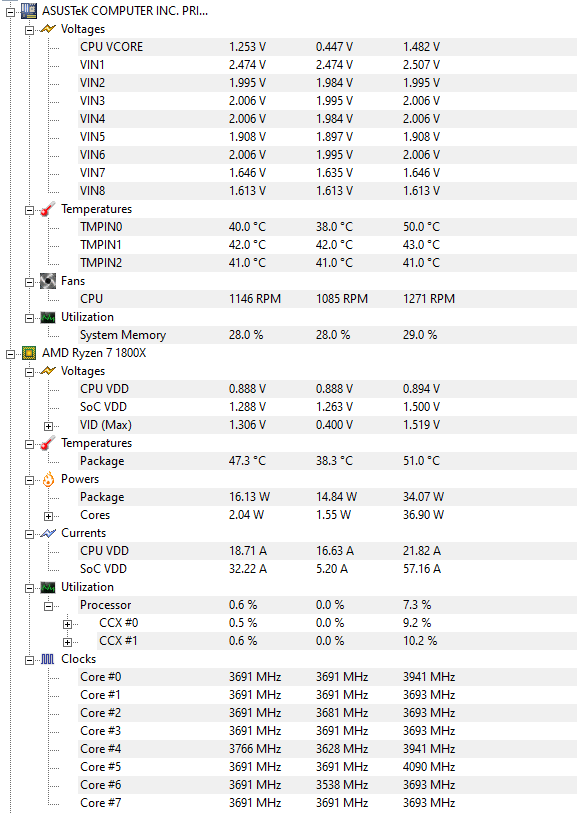The height and width of the screenshot is (813, 578).
Task: Click the motherboard Voltages lightning icon
Action: click(x=48, y=29)
